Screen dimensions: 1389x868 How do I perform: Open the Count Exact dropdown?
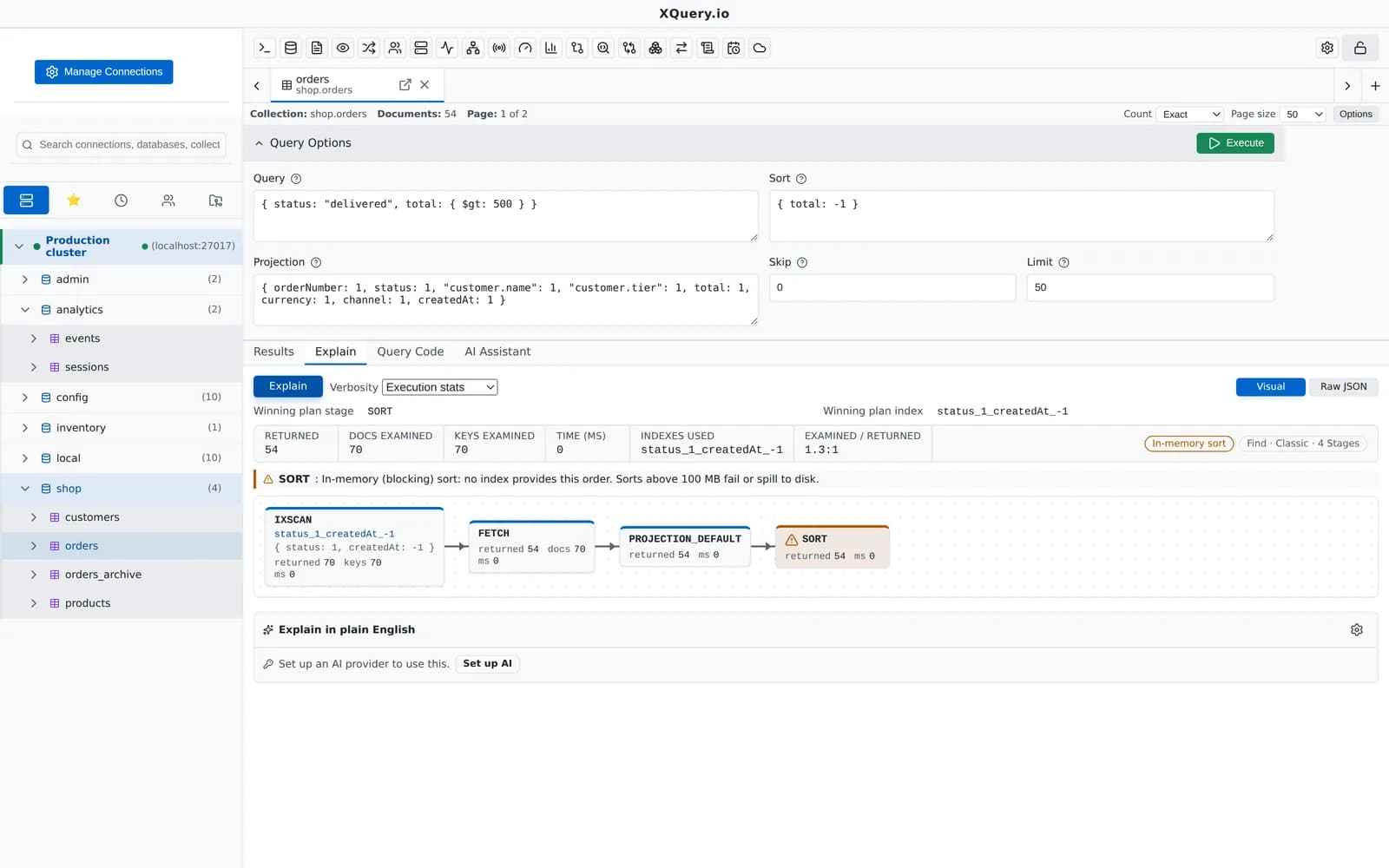(1190, 115)
